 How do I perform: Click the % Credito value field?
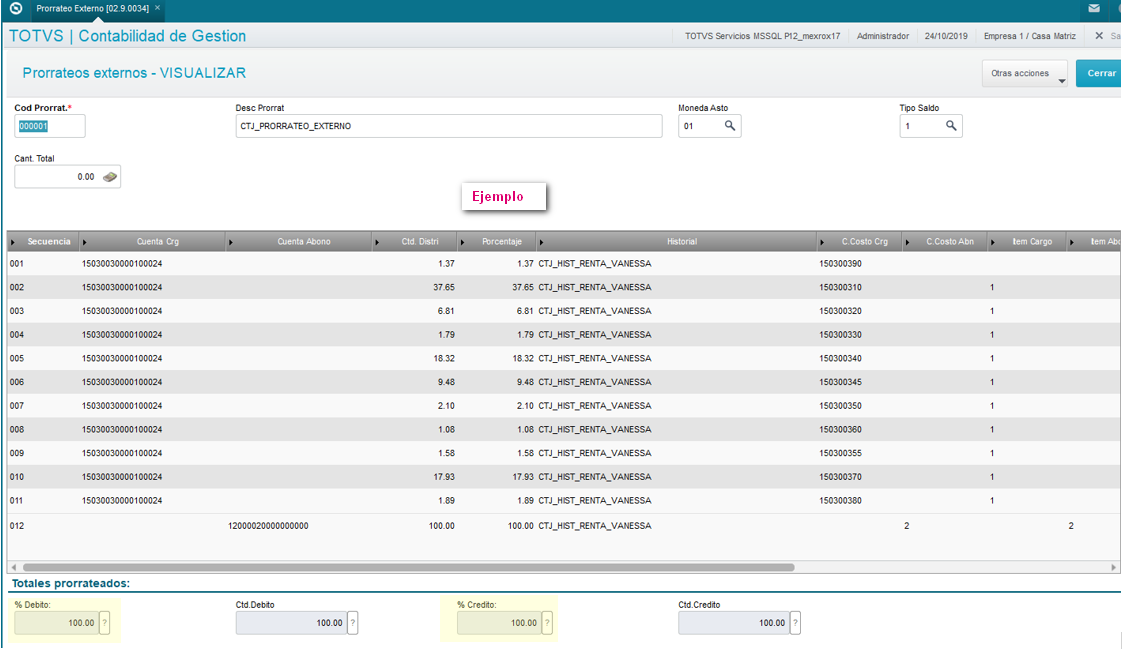click(499, 623)
